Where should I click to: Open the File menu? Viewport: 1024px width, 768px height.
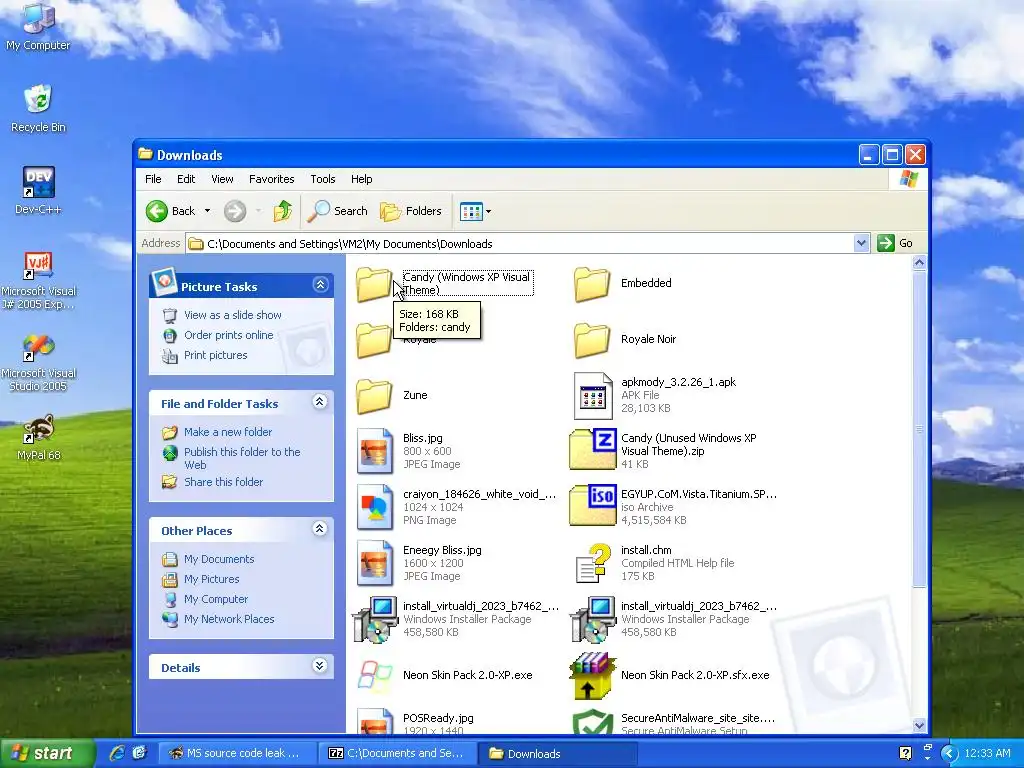(153, 179)
